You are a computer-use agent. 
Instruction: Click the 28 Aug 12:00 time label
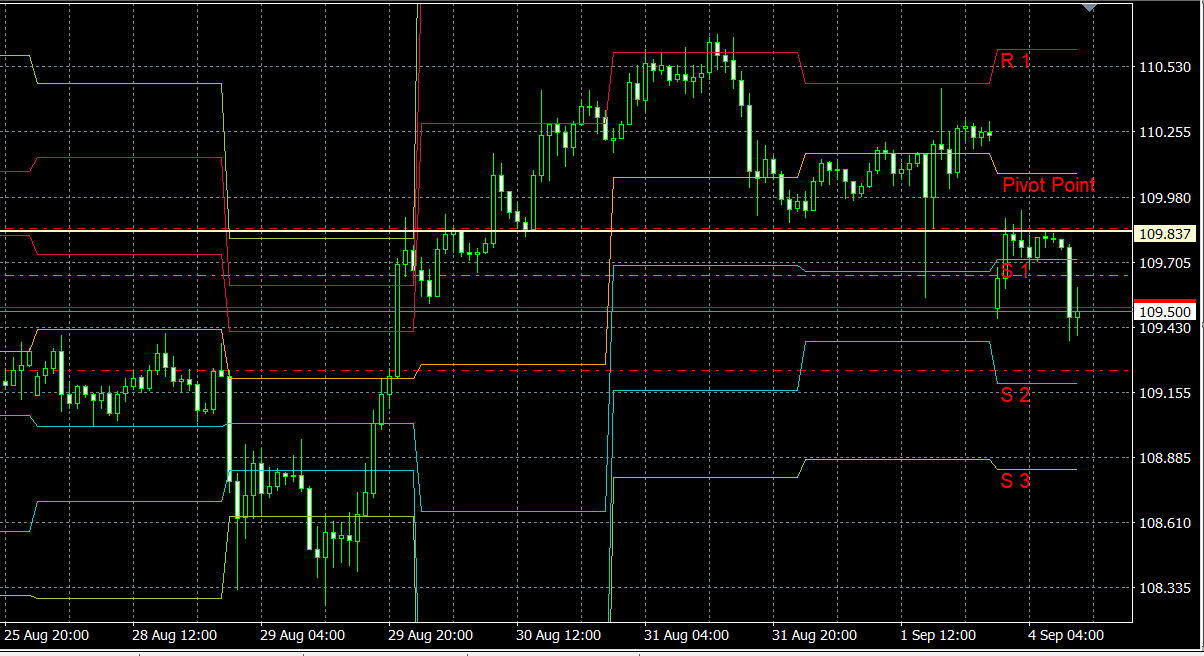[x=175, y=635]
